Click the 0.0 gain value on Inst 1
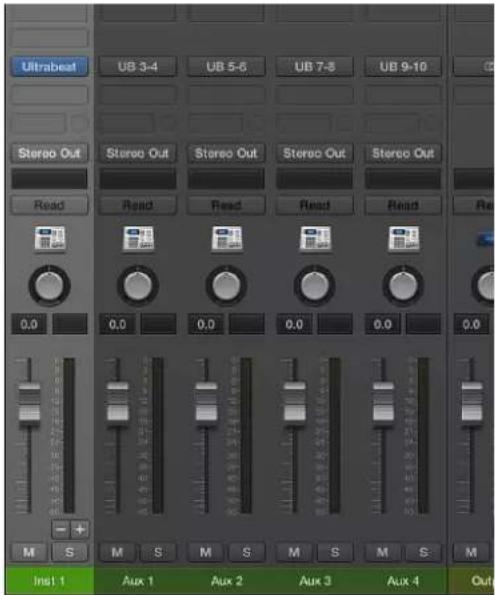This screenshot has width=495, height=595. 29,324
